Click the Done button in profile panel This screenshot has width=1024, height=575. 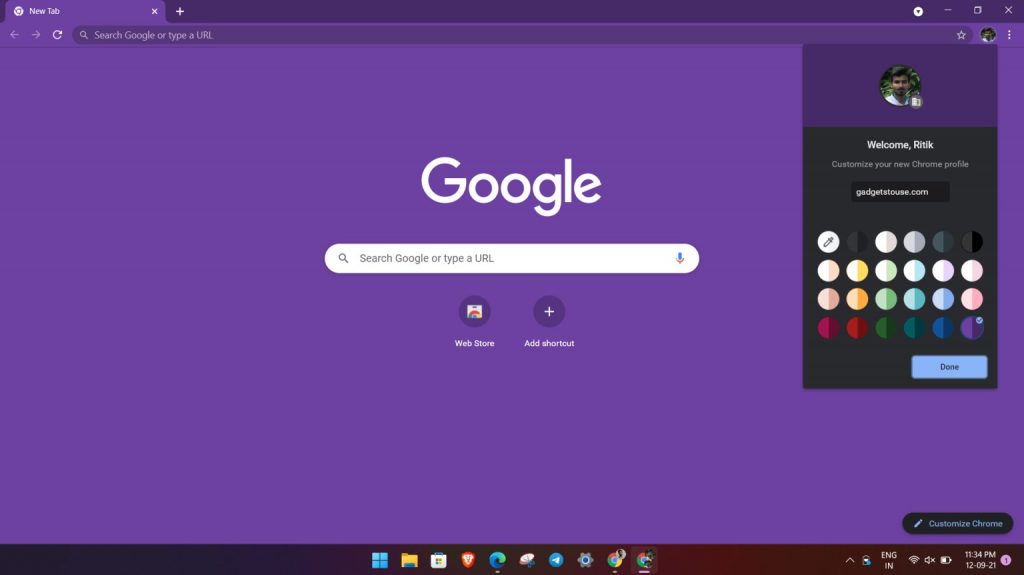click(x=949, y=367)
